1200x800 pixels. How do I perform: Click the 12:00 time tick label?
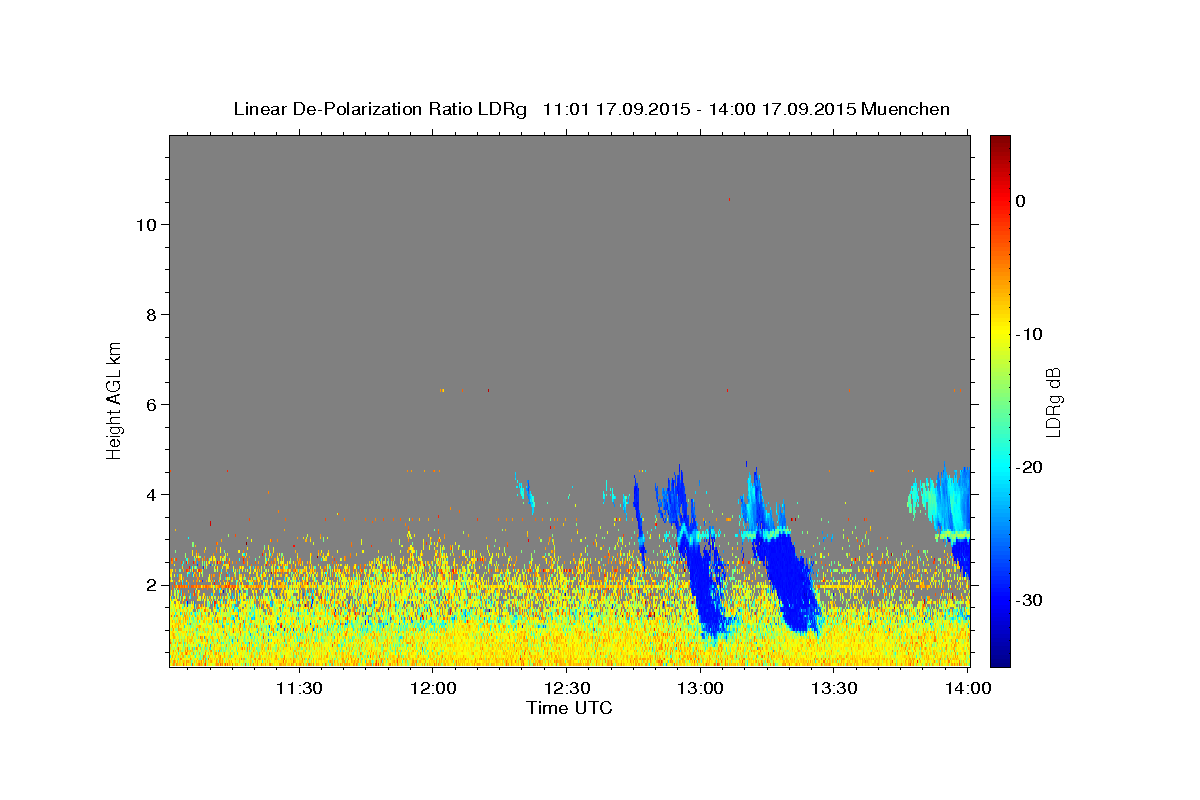pyautogui.click(x=433, y=688)
